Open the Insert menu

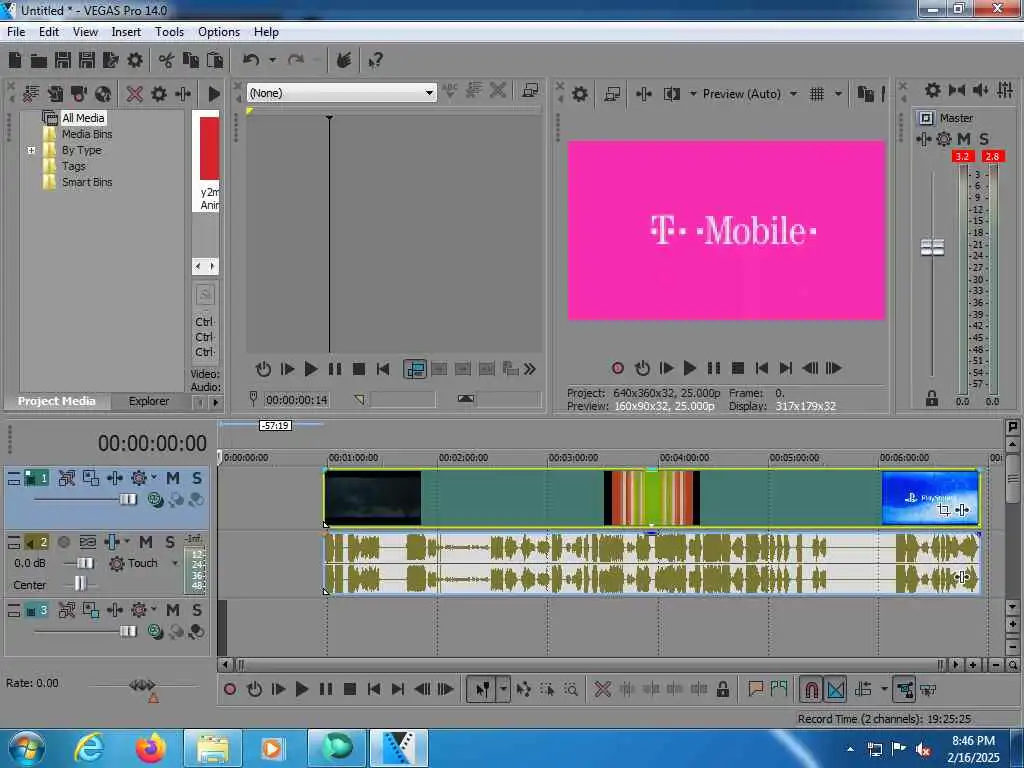[x=126, y=32]
